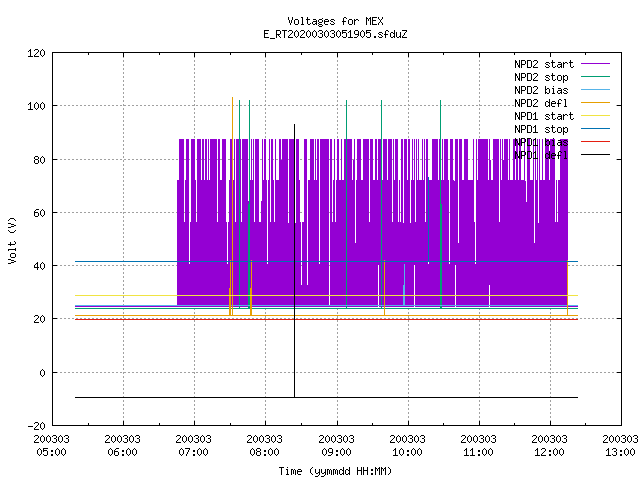Screen dimensions: 640x480
Task: Click the 'NPD1 bias' legend label
Action: [x=541, y=142]
